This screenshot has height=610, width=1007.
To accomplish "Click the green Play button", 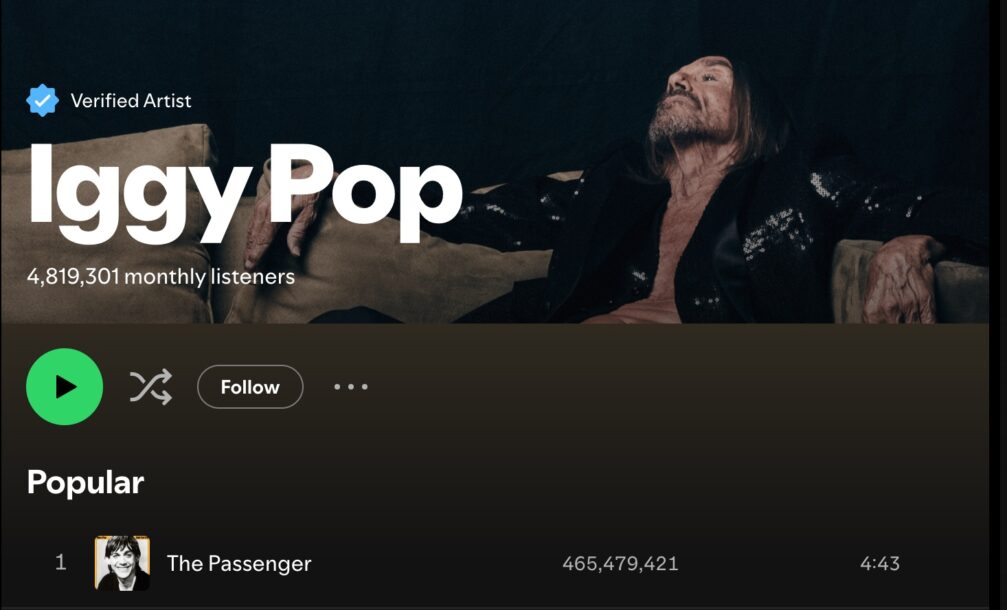I will click(x=64, y=387).
